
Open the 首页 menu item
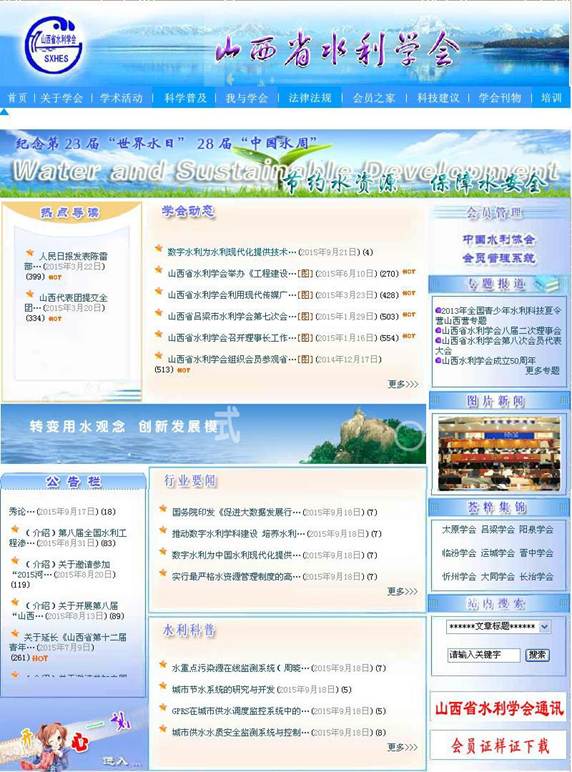tap(17, 98)
